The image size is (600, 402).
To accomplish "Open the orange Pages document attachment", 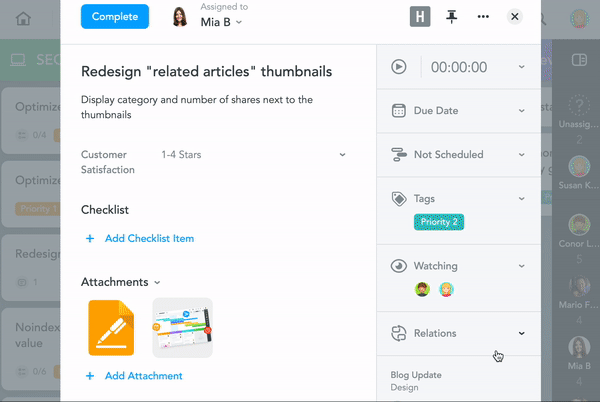I will (x=111, y=328).
